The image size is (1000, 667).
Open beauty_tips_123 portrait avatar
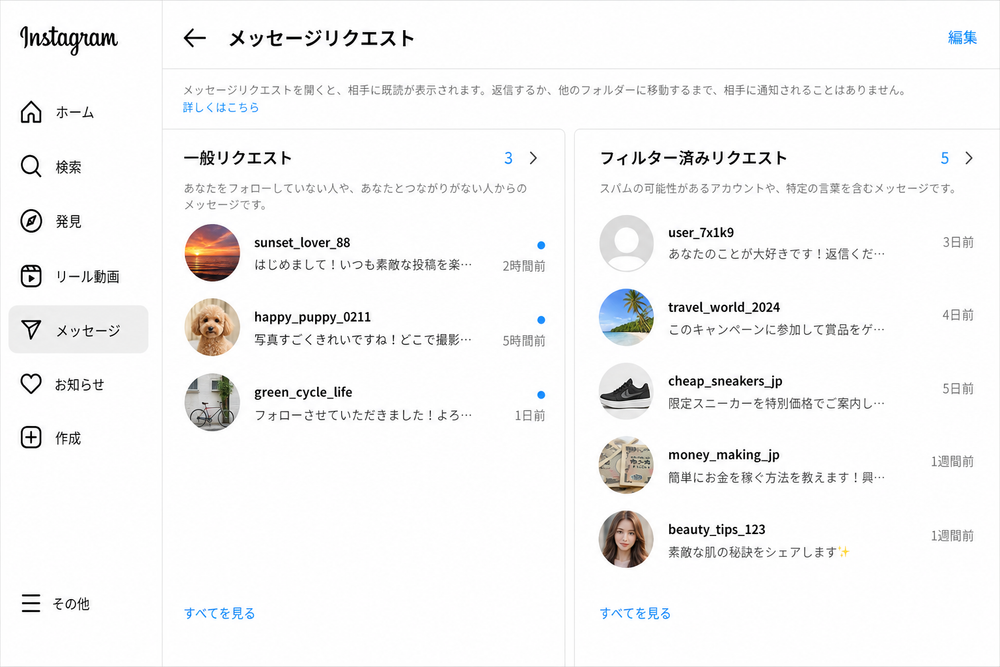click(626, 539)
